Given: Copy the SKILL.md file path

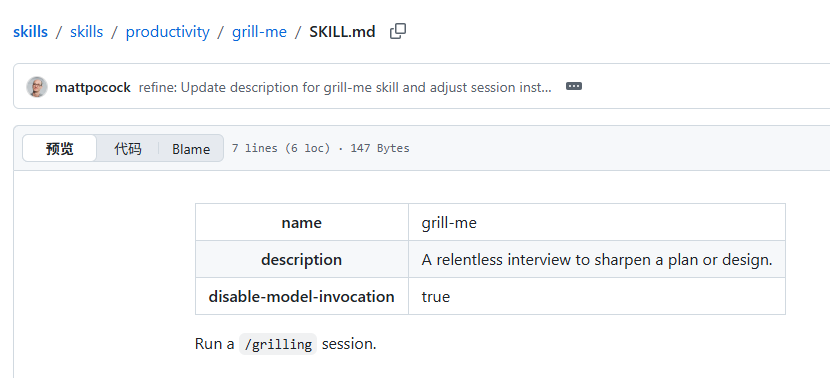Looking at the screenshot, I should coord(398,32).
